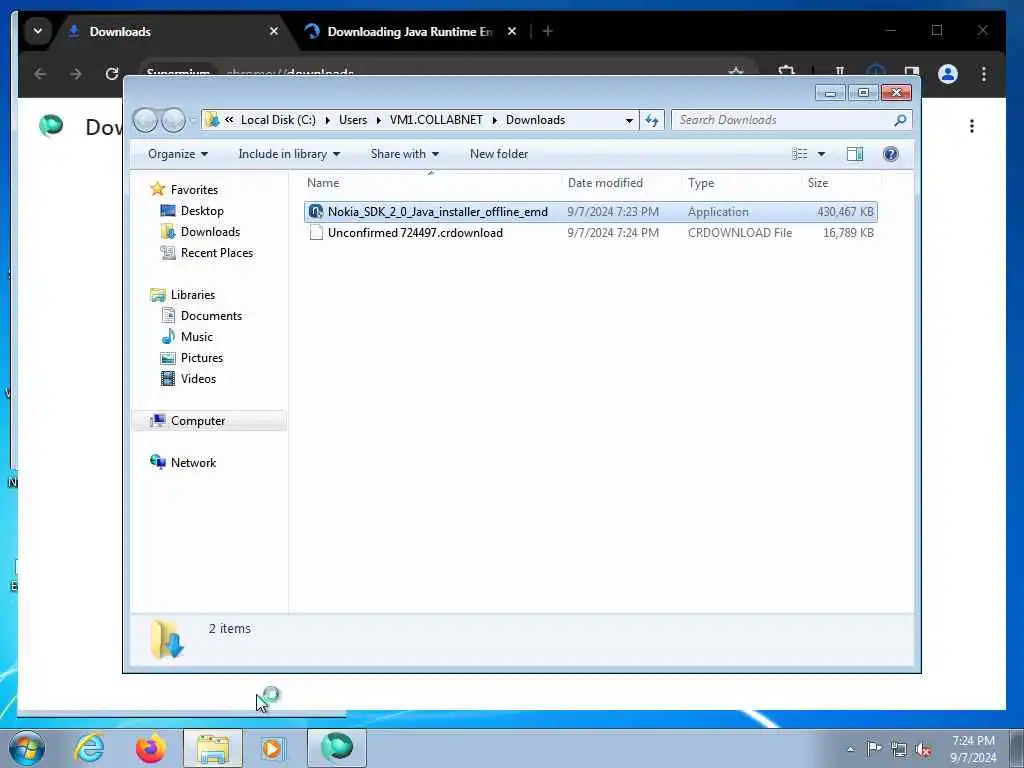Expand the arrow after Local Disk (C:) breadcrumb
The width and height of the screenshot is (1024, 768).
[327, 120]
